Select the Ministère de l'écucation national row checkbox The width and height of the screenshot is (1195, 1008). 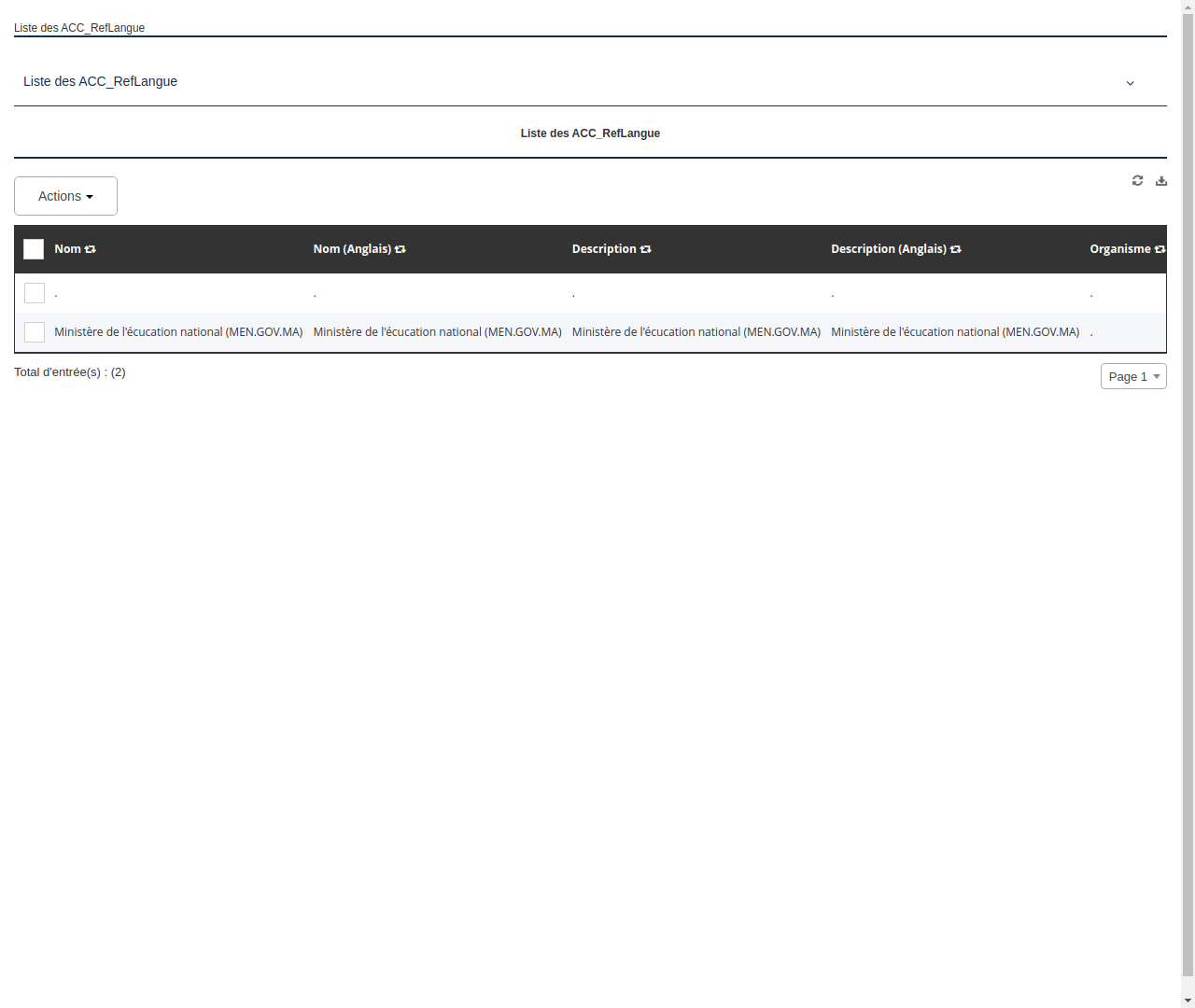coord(35,331)
